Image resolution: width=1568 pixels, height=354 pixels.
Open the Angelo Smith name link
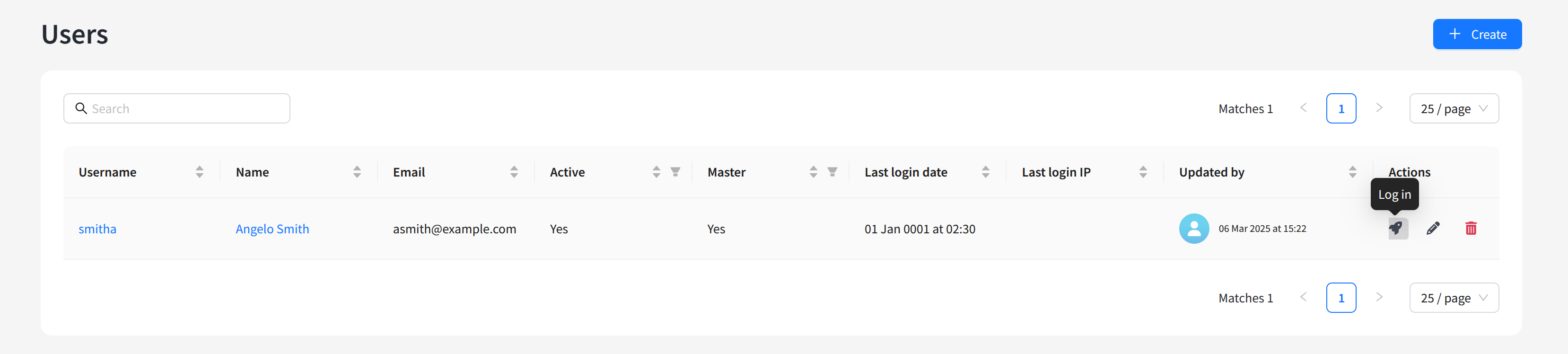pyautogui.click(x=272, y=229)
